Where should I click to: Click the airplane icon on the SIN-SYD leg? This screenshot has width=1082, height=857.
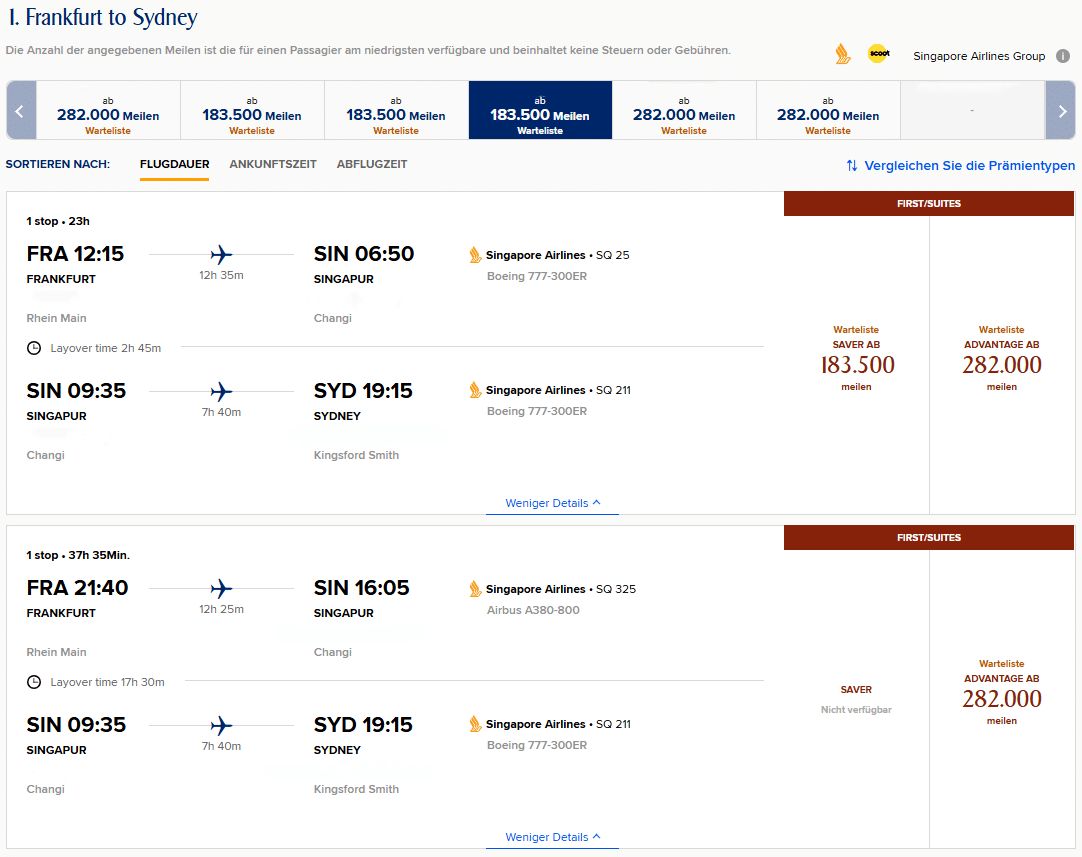pos(220,389)
